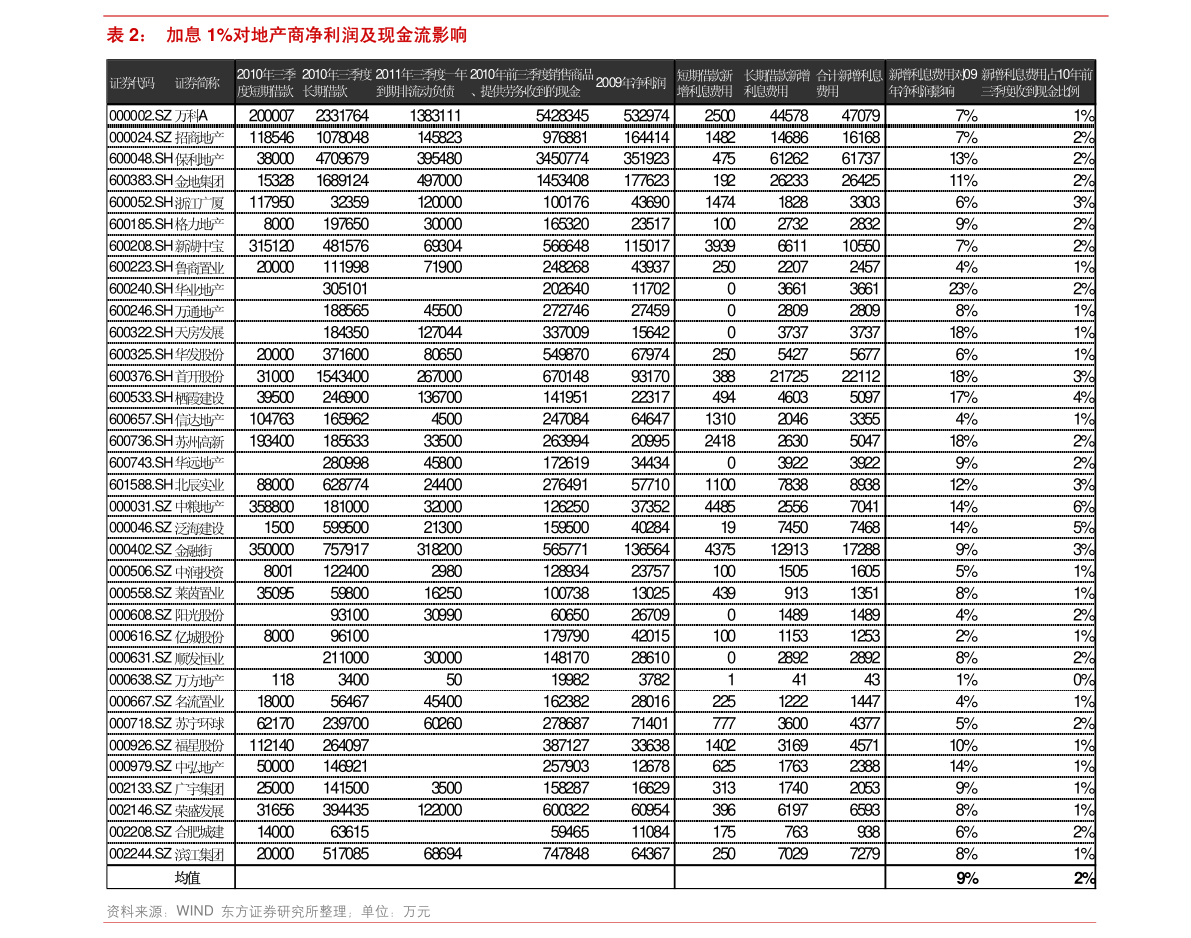Click the 合计新增利息费用 column header
Screen dimensions: 1191x938
coord(849,83)
